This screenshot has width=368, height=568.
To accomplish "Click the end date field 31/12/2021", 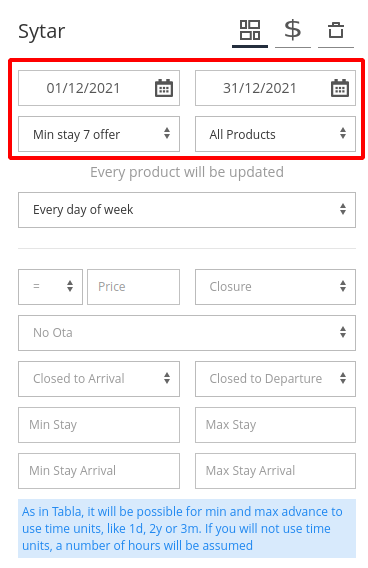I will (275, 88).
